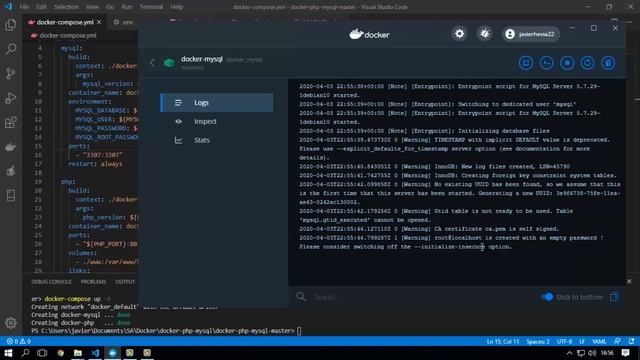Image resolution: width=640 pixels, height=360 pixels.
Task: Delete the docker-mysql container
Action: 608,63
